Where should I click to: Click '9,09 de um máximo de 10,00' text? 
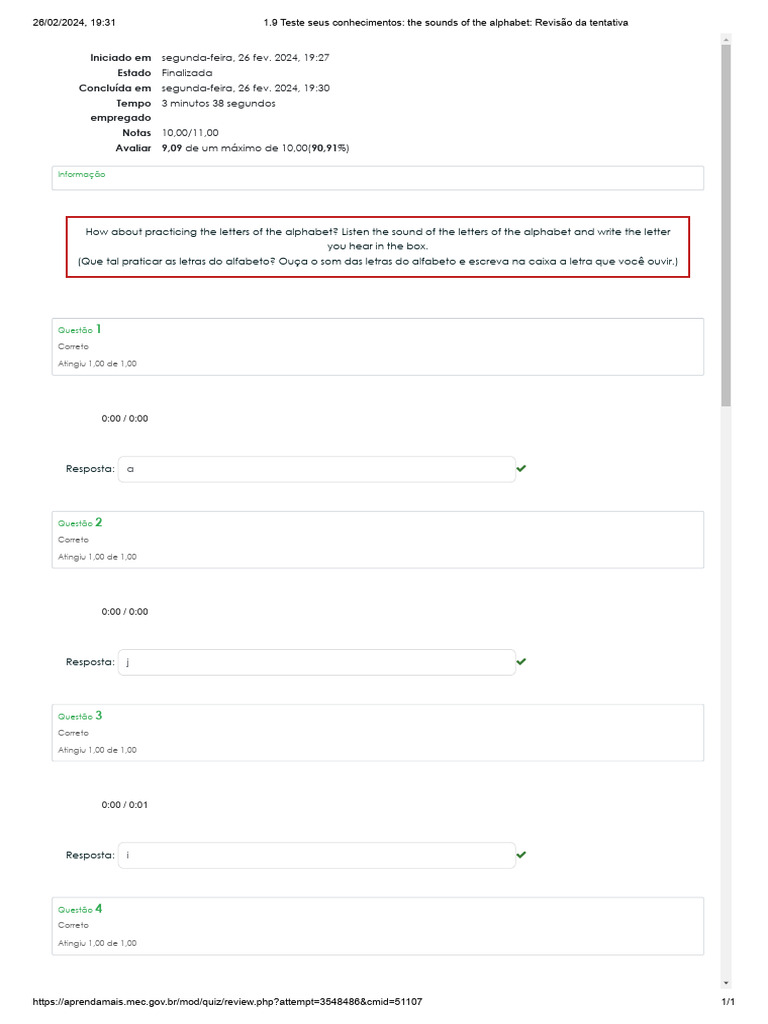coord(234,148)
